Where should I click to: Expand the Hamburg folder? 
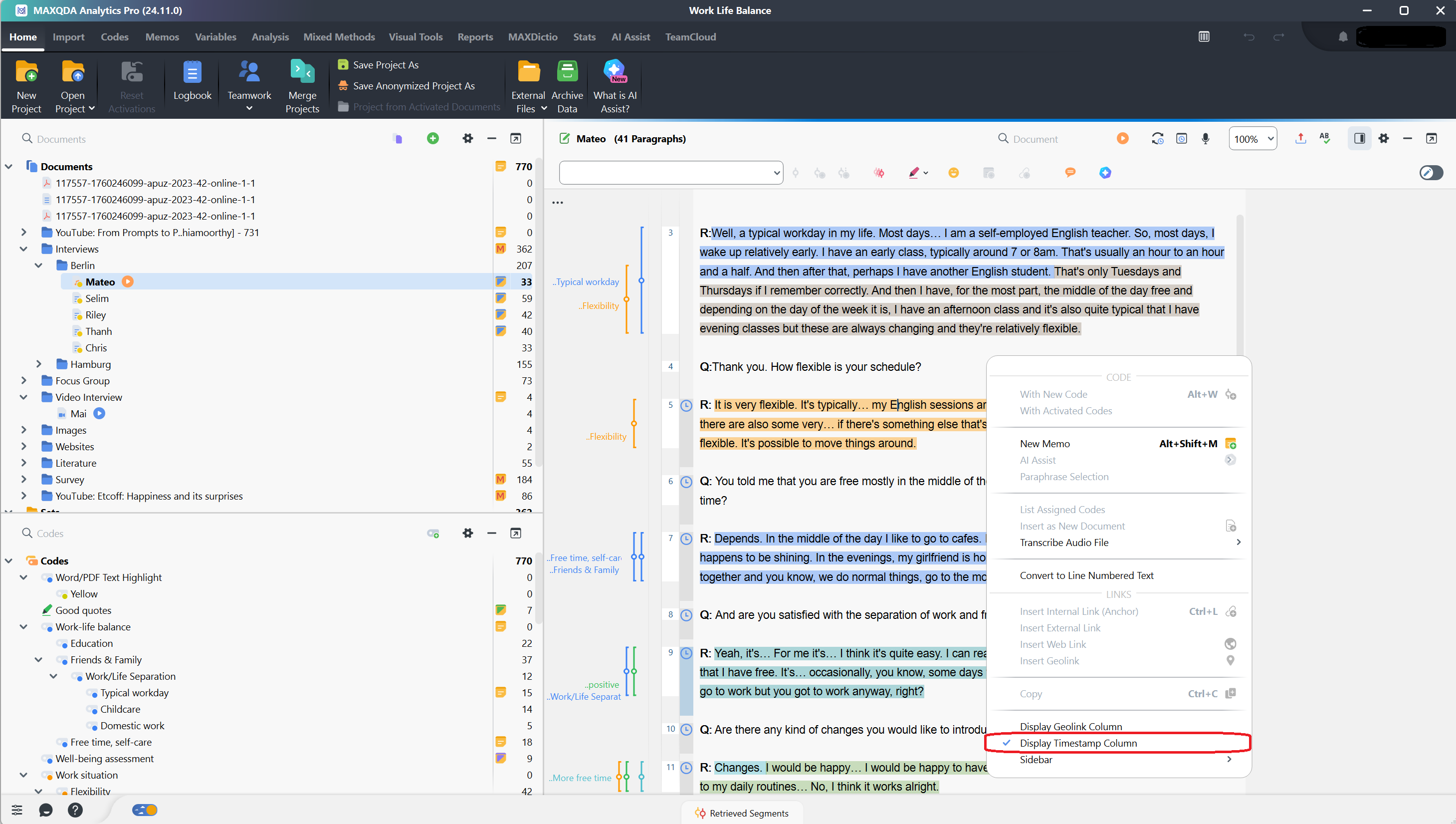pos(38,364)
